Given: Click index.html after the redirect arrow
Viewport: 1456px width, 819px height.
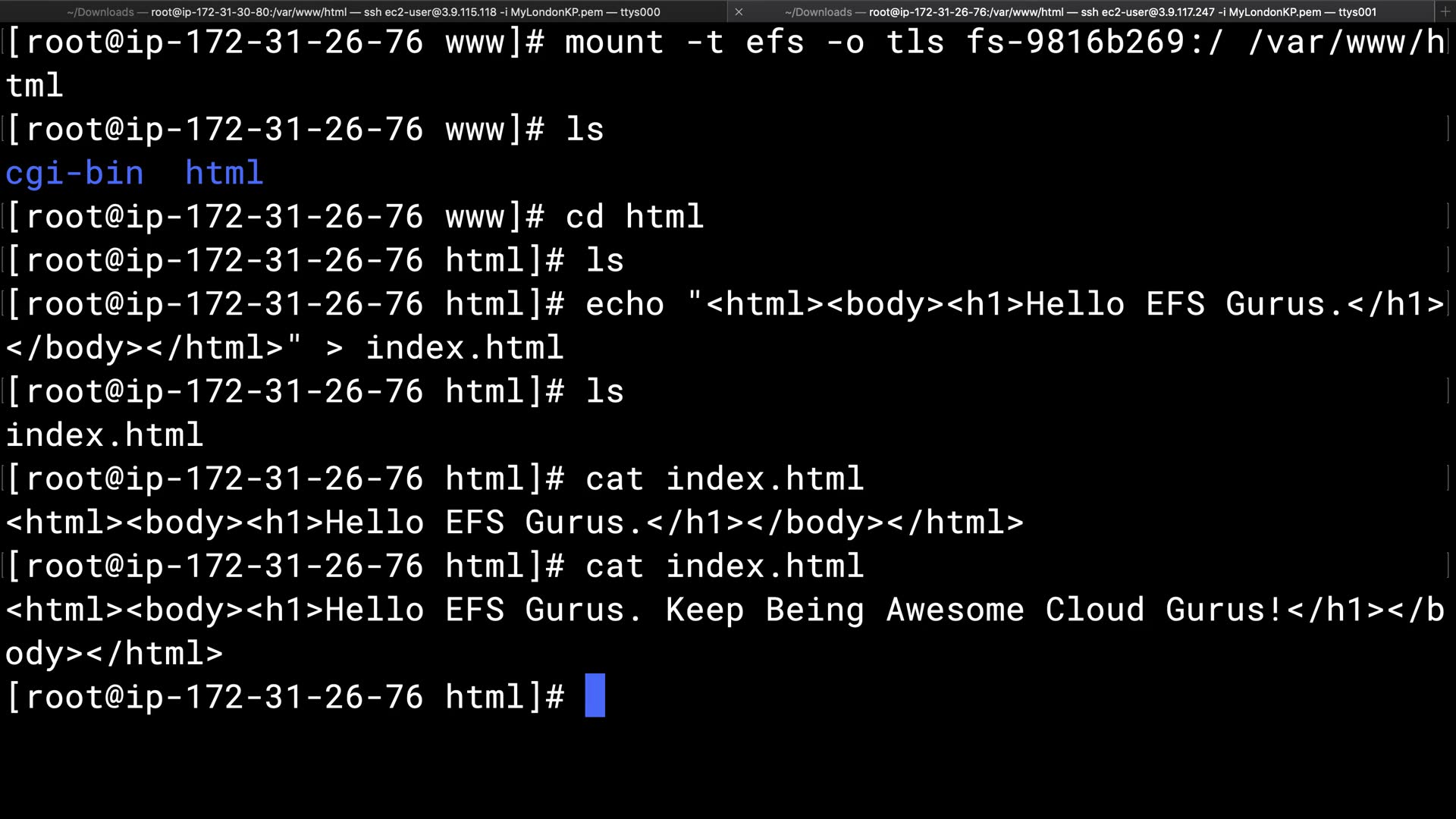Looking at the screenshot, I should click(x=464, y=348).
